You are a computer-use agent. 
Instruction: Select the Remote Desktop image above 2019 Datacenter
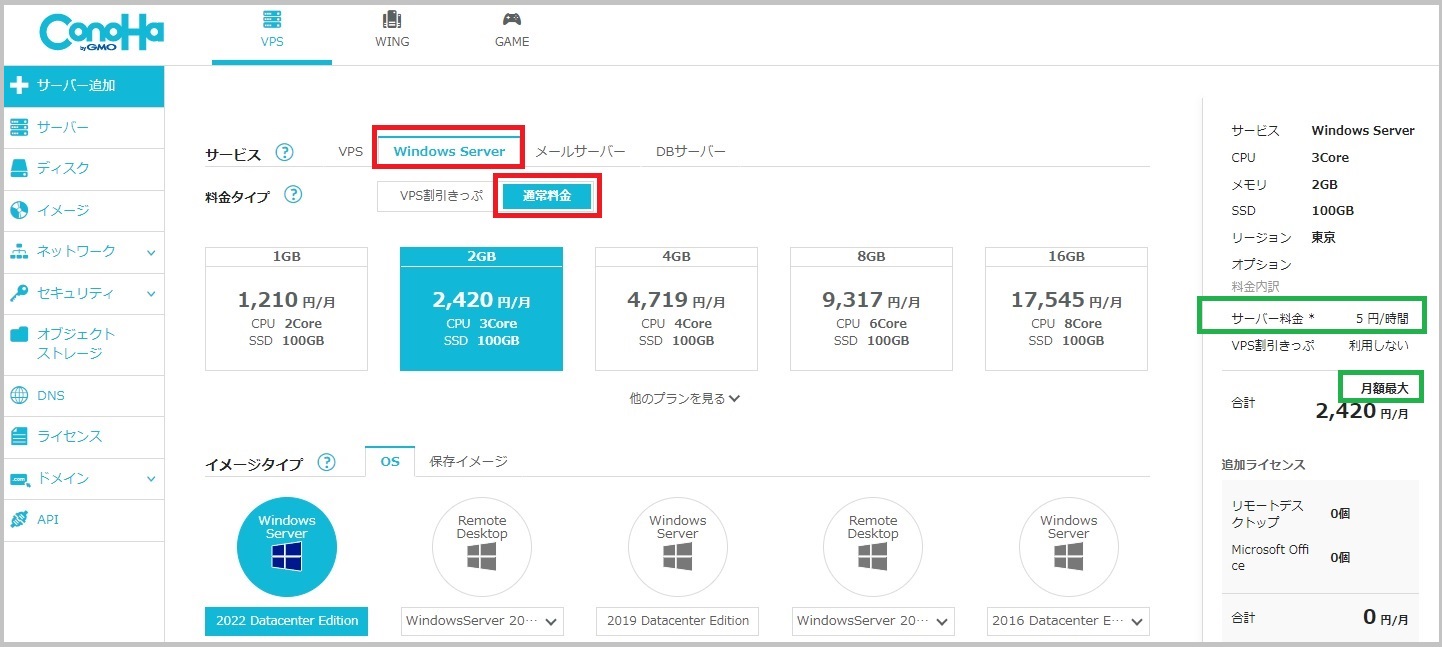tap(482, 547)
